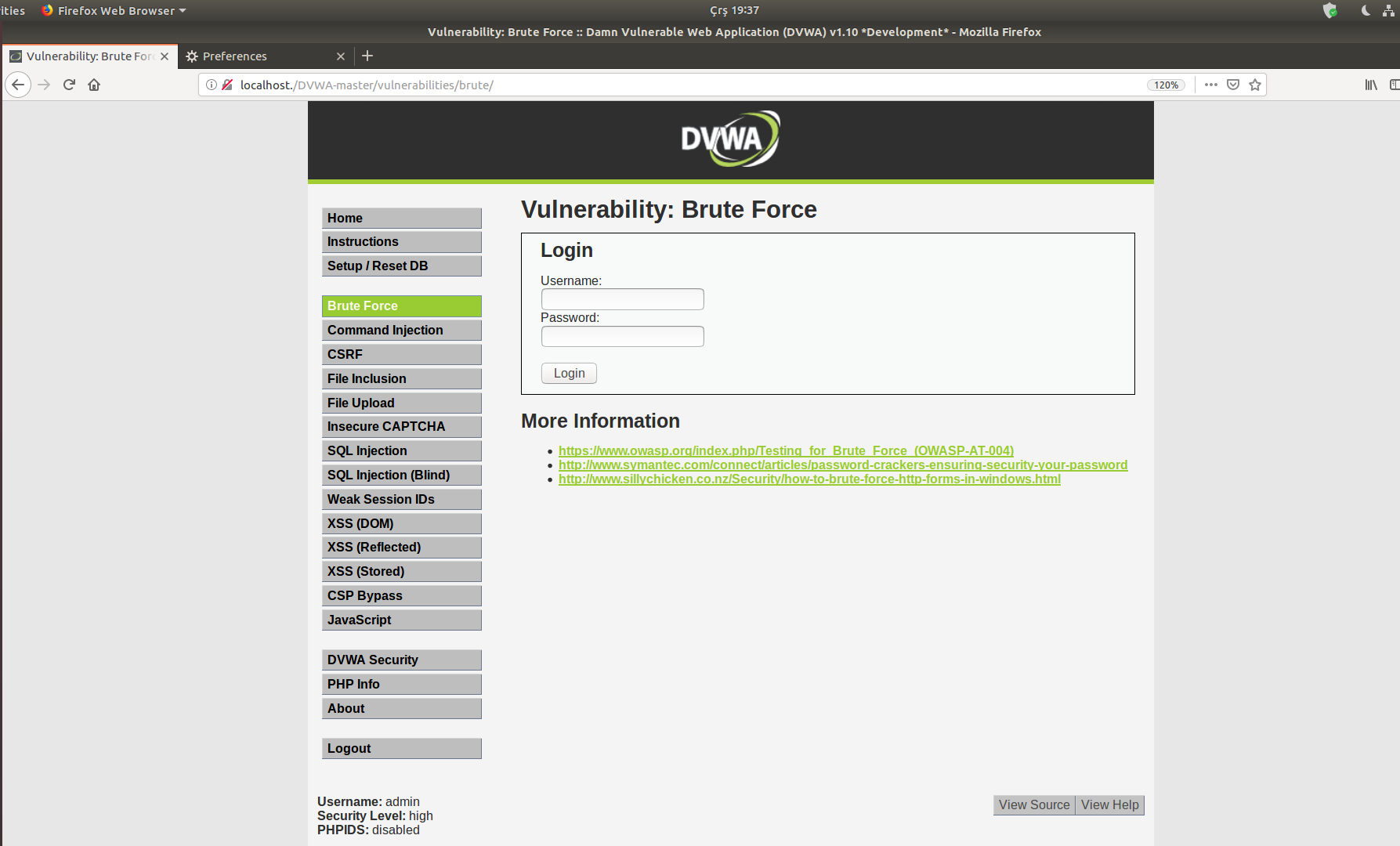
Task: Reset zoom via the 120% badge
Action: [x=1166, y=85]
